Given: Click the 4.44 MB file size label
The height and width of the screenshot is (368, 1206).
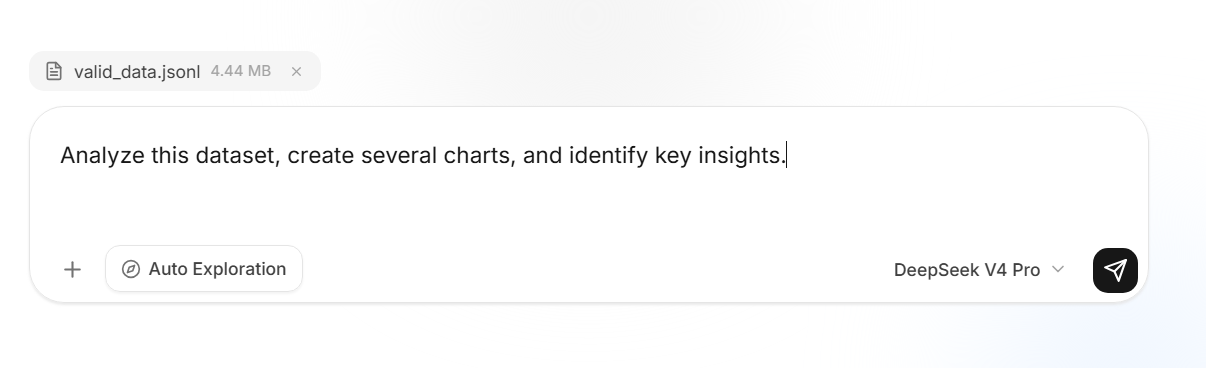Looking at the screenshot, I should point(240,72).
